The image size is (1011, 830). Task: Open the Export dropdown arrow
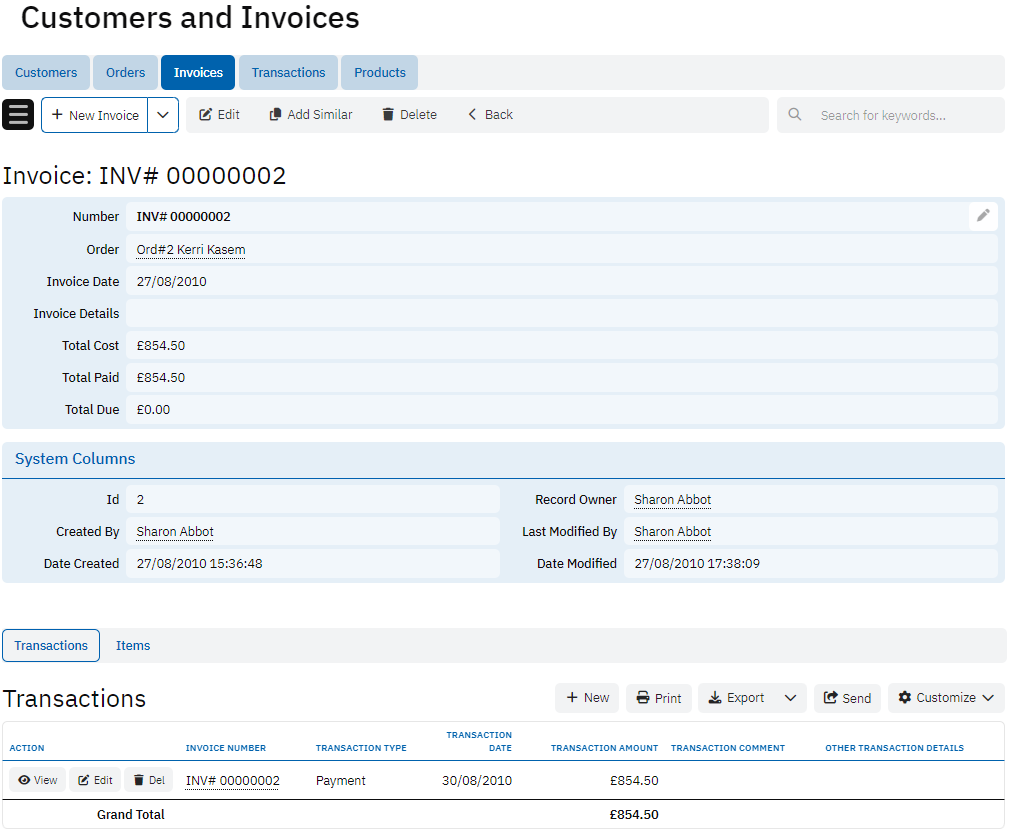[x=790, y=698]
